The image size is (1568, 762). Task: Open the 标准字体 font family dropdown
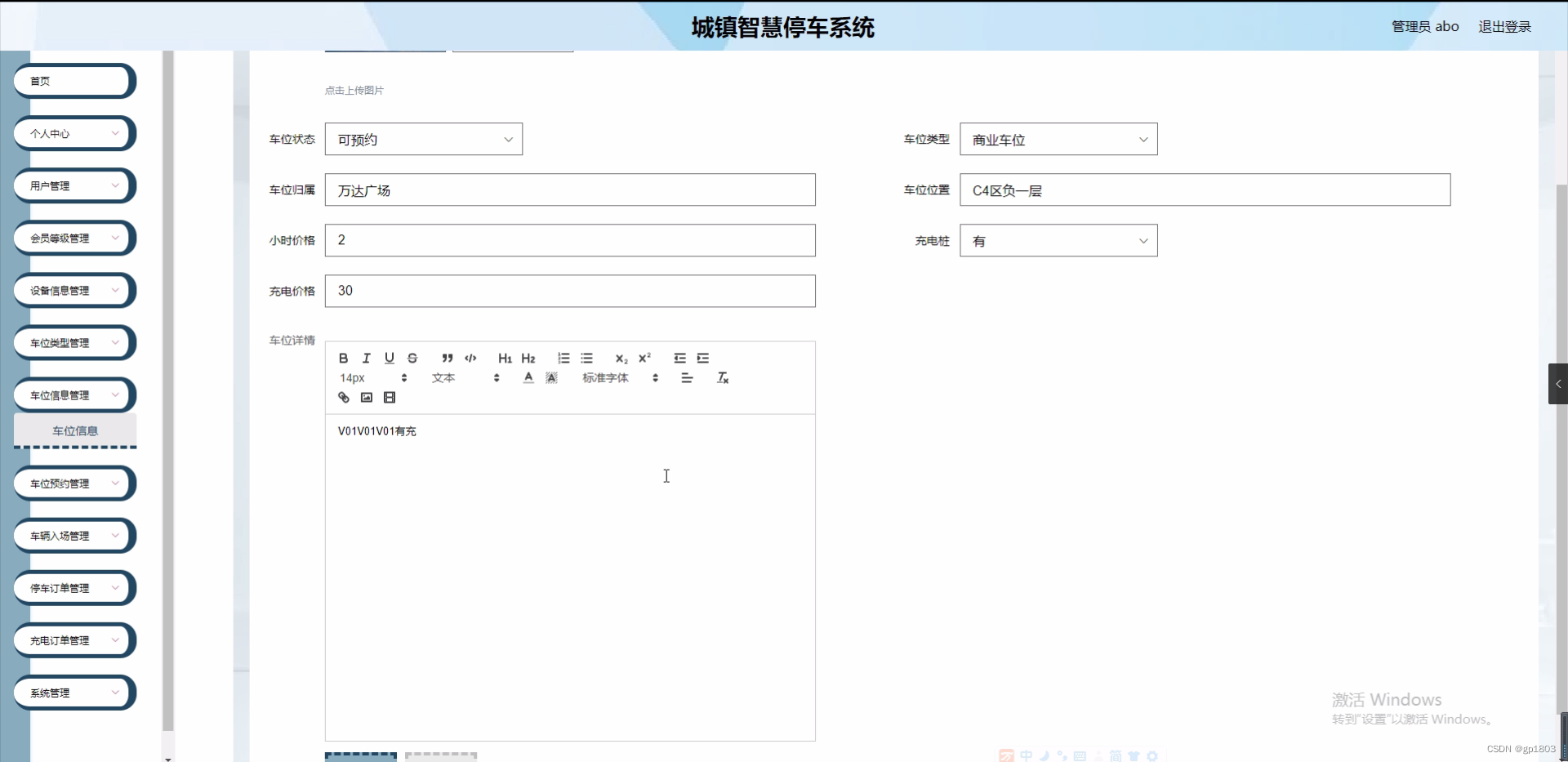[x=621, y=377]
